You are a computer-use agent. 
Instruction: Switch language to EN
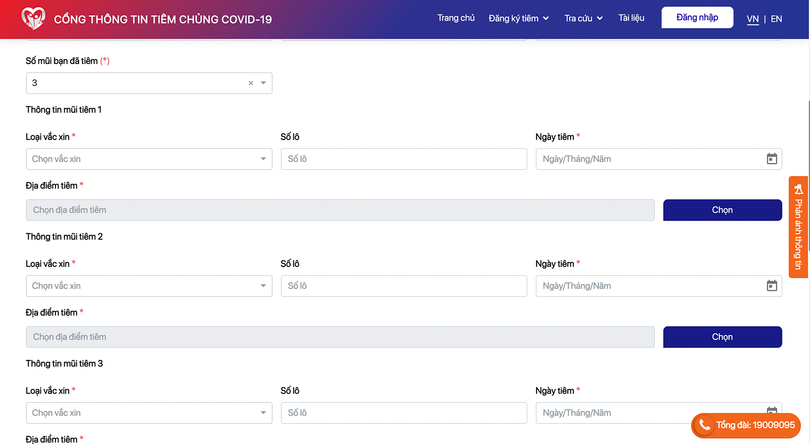pos(776,19)
